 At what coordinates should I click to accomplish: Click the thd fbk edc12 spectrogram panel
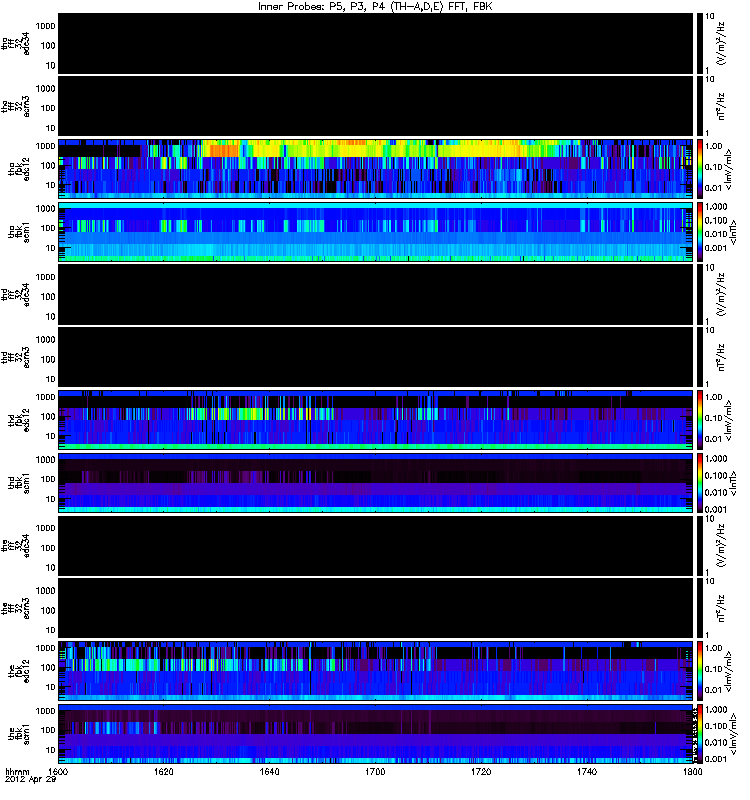376,420
